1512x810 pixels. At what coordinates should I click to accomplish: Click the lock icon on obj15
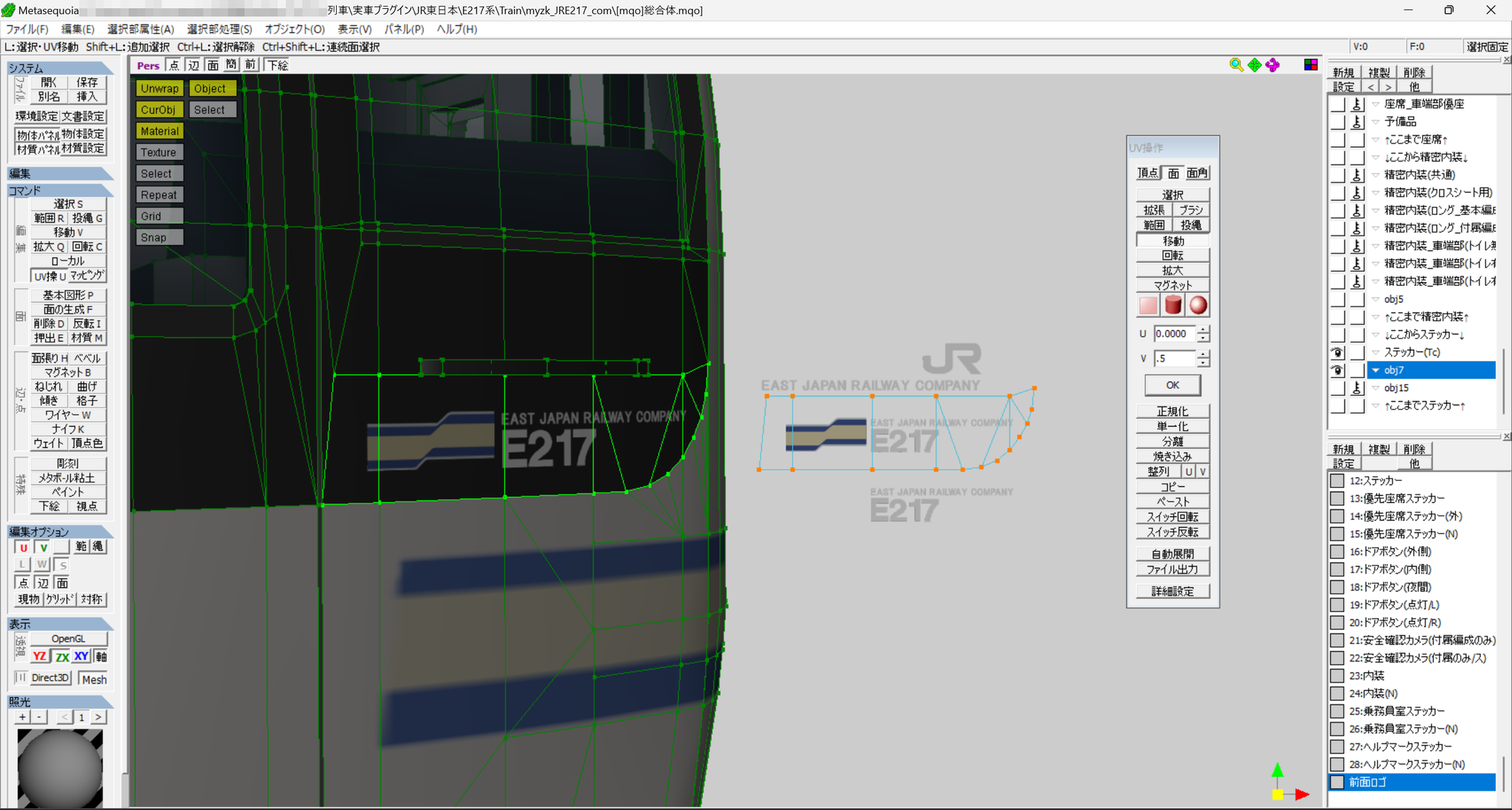tap(1357, 388)
